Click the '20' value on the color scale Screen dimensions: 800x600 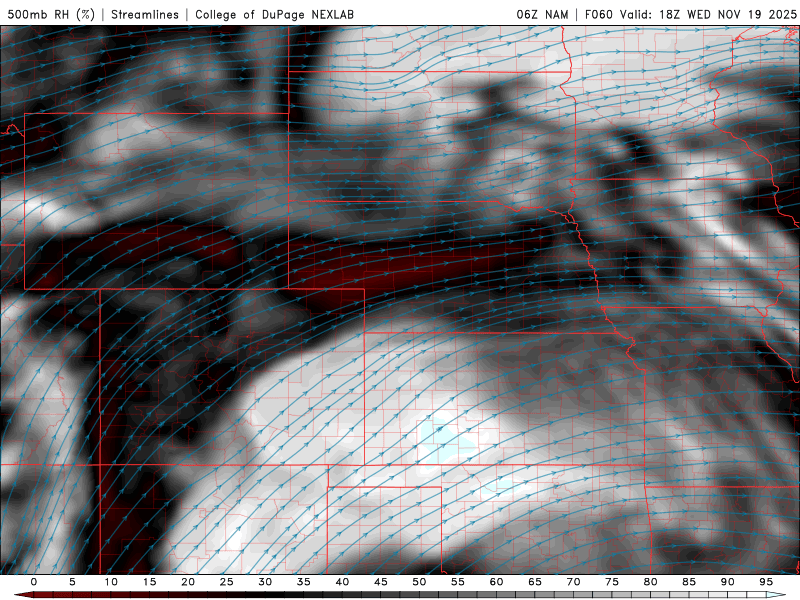pyautogui.click(x=188, y=582)
